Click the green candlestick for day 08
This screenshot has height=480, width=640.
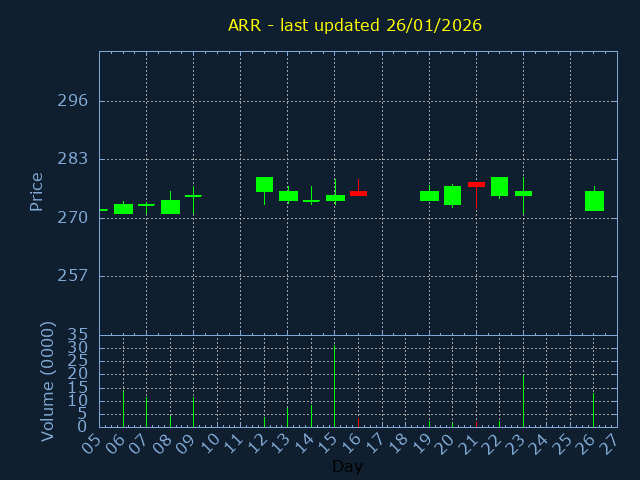tap(170, 207)
